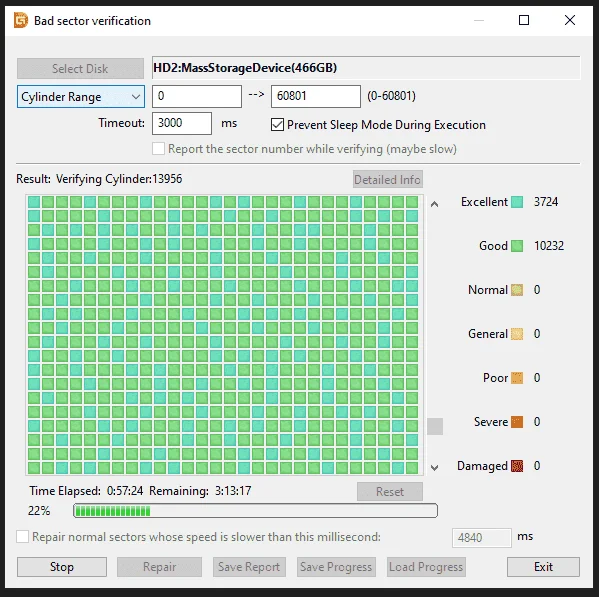Click the grid scrollbar thumb

point(435,426)
